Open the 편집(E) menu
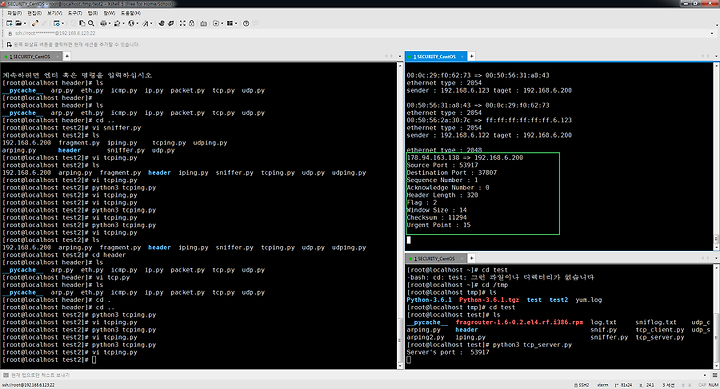Screen dimensions: 720x389 pyautogui.click(x=34, y=13)
